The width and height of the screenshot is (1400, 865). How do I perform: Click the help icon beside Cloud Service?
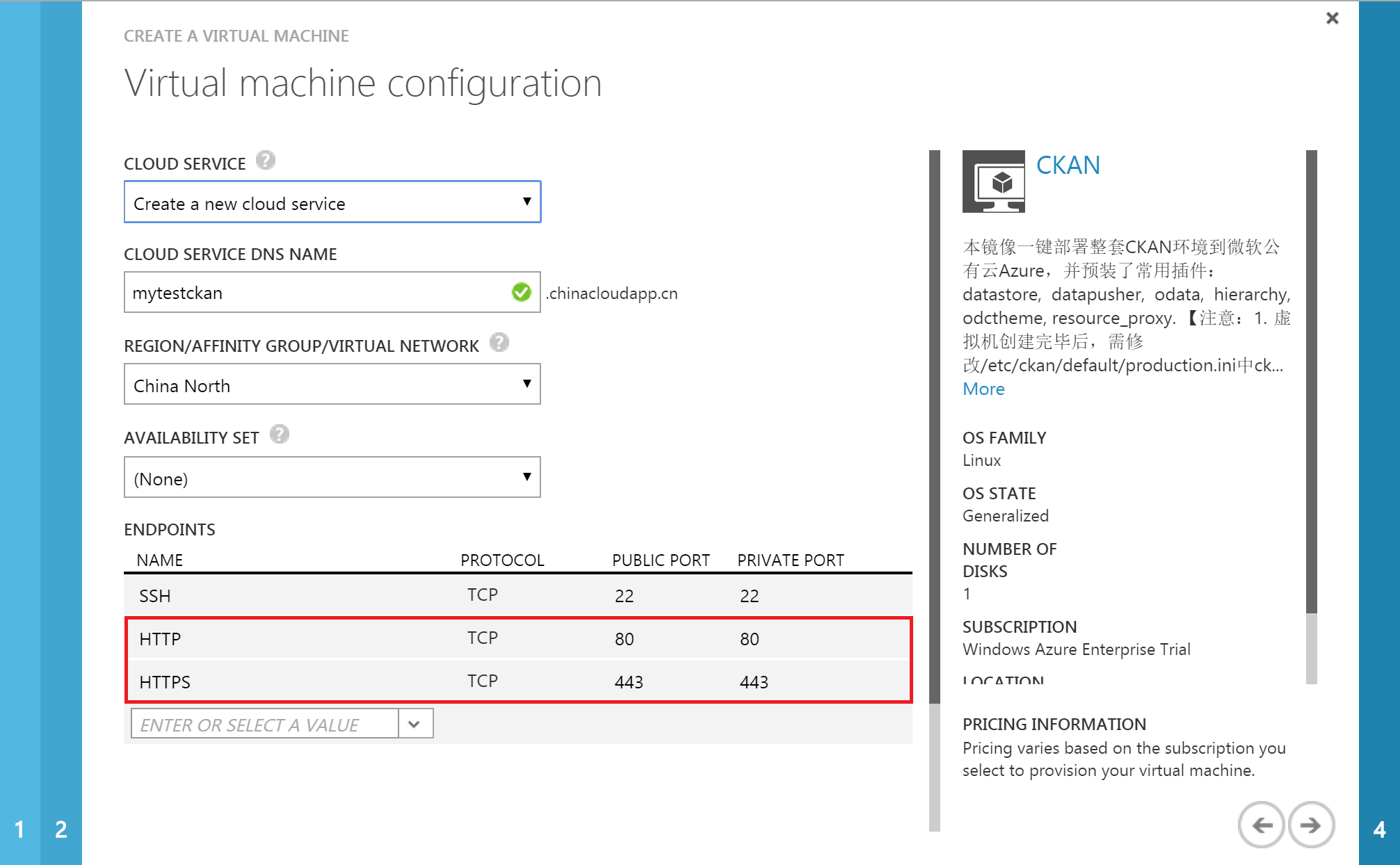coord(265,161)
